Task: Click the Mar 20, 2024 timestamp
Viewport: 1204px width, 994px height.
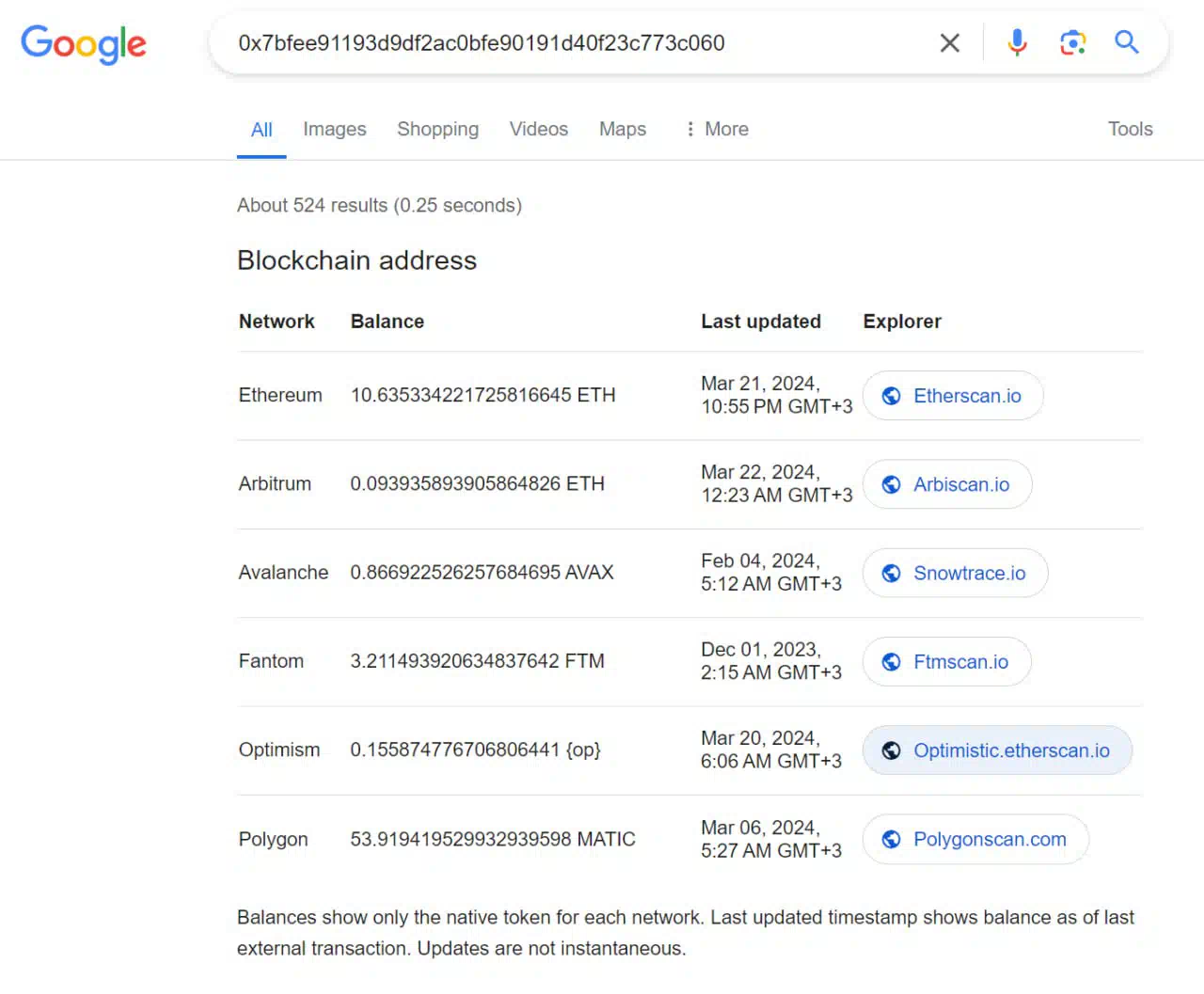Action: pos(771,749)
